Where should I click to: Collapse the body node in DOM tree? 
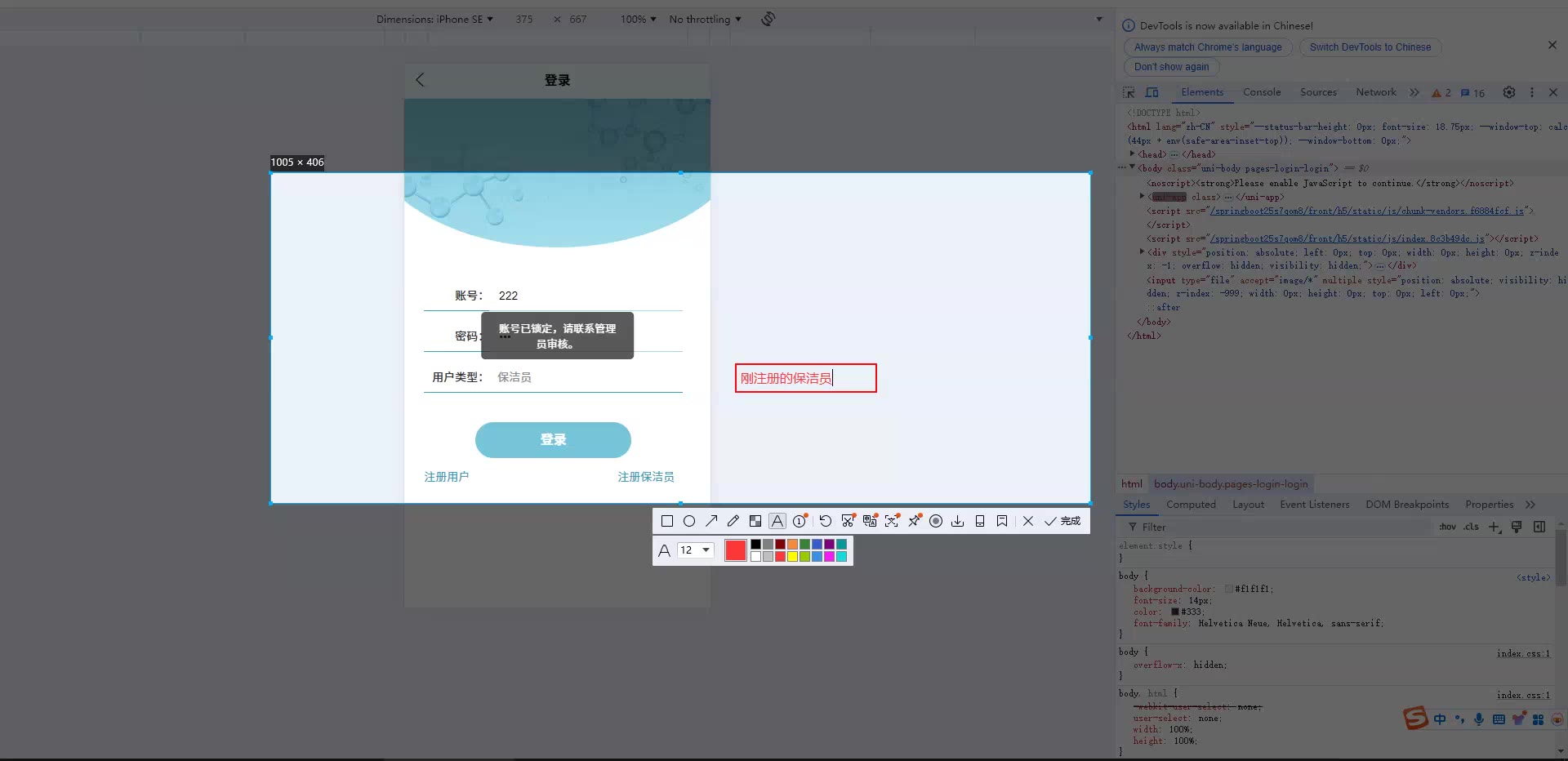(x=1132, y=167)
